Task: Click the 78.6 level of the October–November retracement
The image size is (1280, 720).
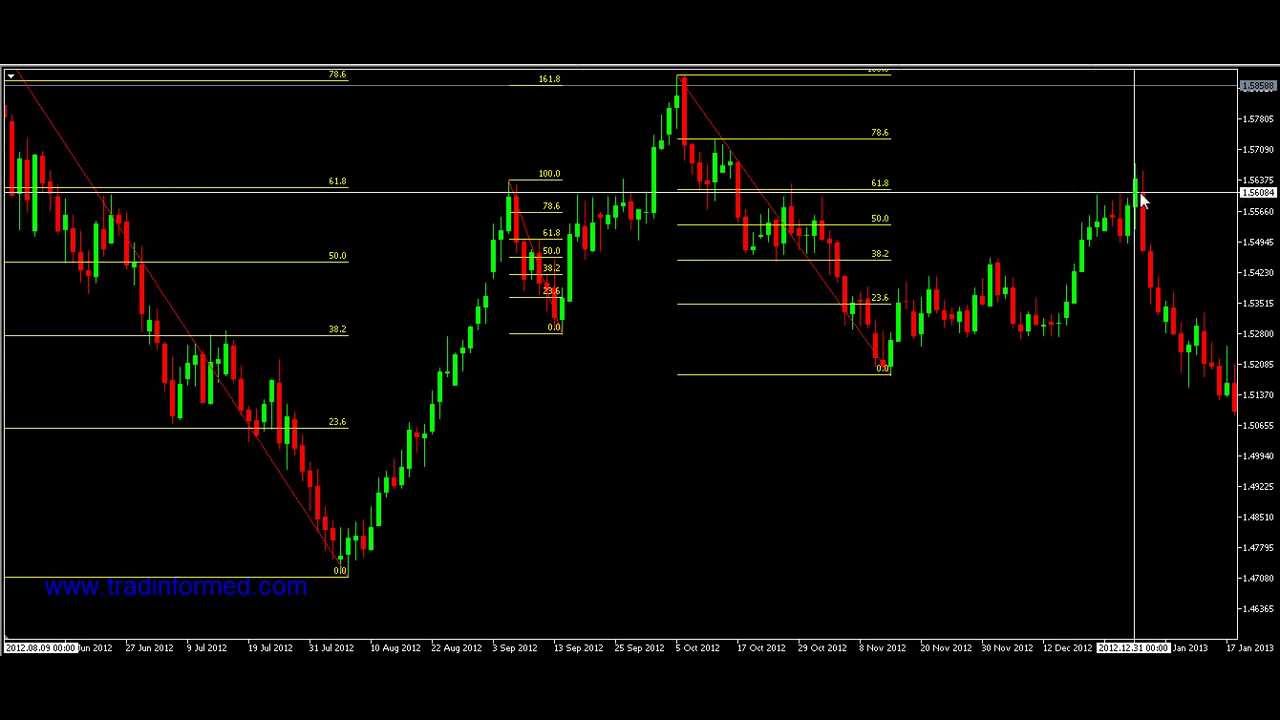Action: [x=879, y=133]
